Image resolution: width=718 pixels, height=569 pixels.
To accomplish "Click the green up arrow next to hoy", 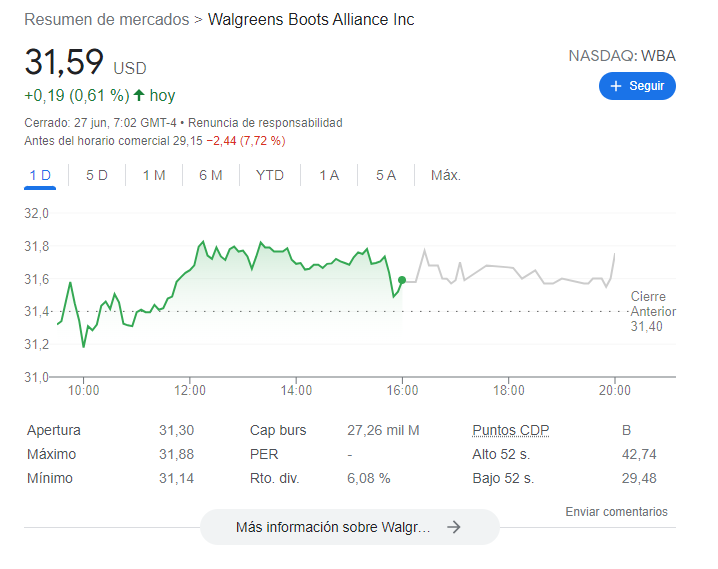I will 139,95.
